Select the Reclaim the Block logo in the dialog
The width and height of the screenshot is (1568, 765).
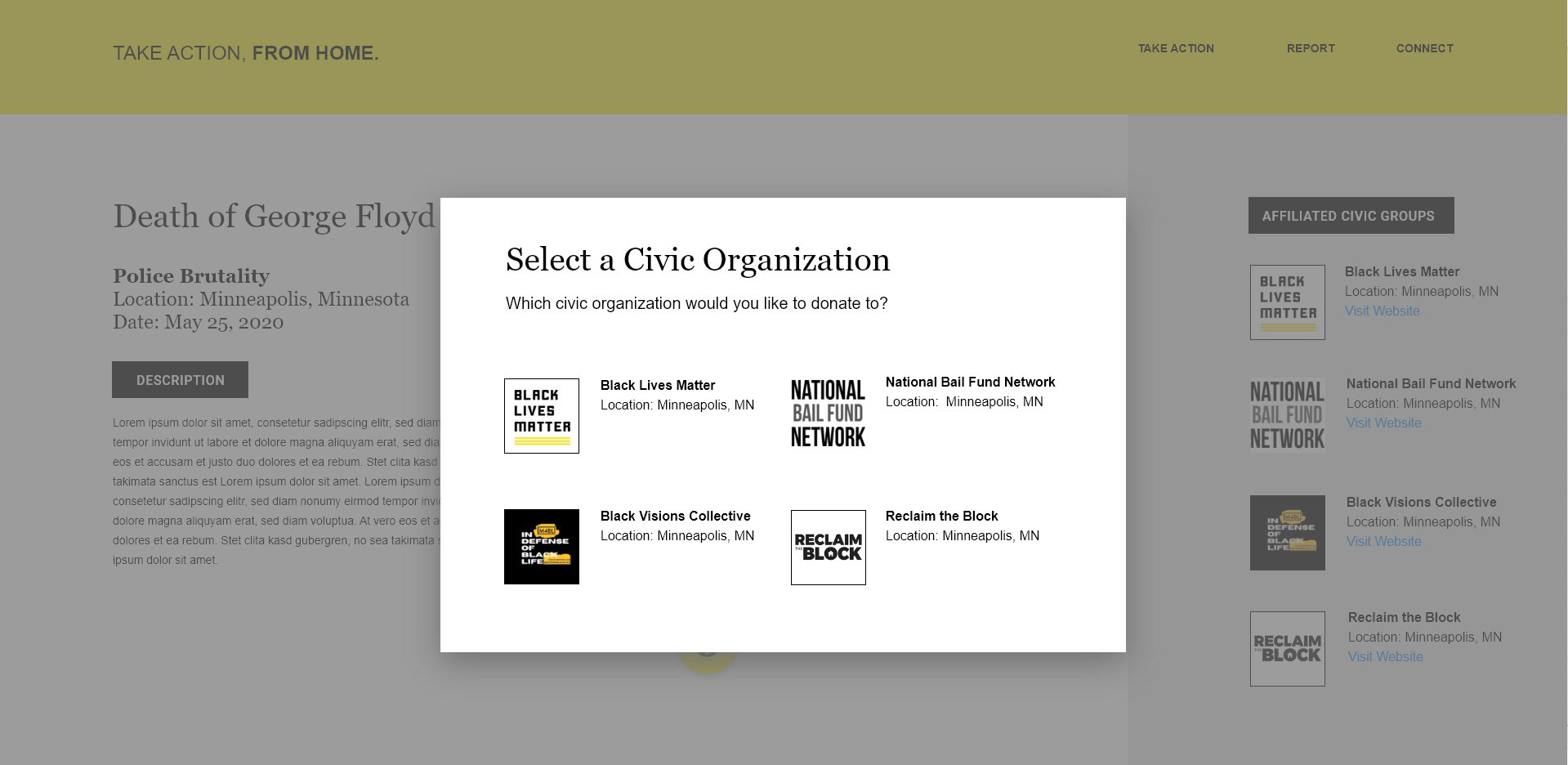(829, 548)
